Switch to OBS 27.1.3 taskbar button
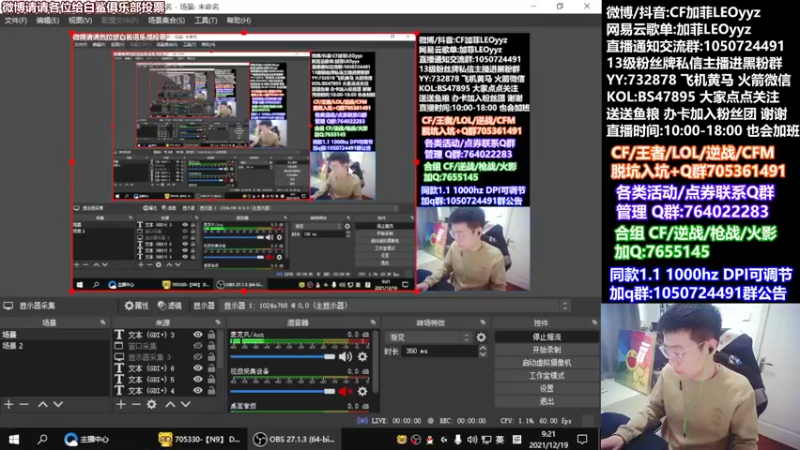Screen dimensions: 800x450 [294, 439]
